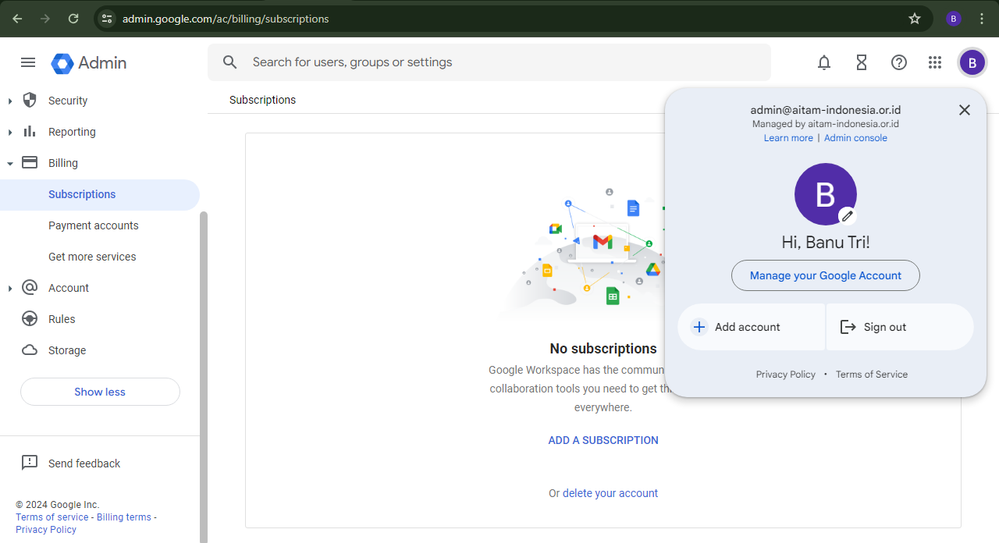The image size is (999, 543).
Task: Open tasks hourglass icon
Action: click(861, 62)
